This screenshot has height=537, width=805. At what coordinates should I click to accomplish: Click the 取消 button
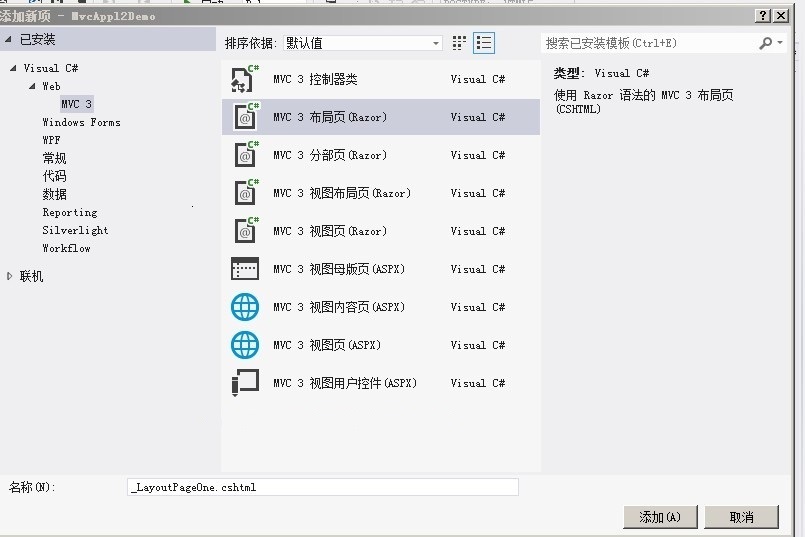(x=741, y=517)
